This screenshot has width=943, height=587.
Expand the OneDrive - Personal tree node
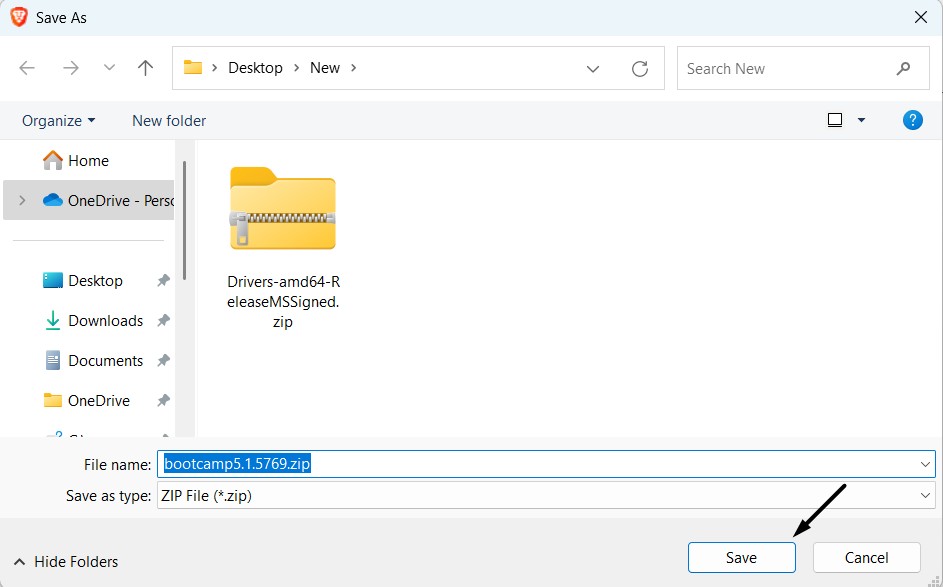pyautogui.click(x=22, y=200)
